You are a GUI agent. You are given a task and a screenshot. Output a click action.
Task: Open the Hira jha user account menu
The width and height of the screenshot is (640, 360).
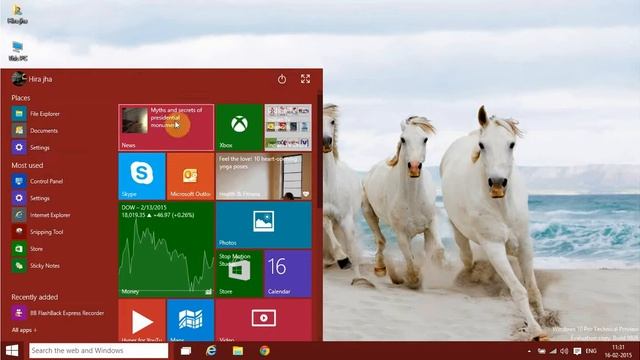(x=32, y=79)
